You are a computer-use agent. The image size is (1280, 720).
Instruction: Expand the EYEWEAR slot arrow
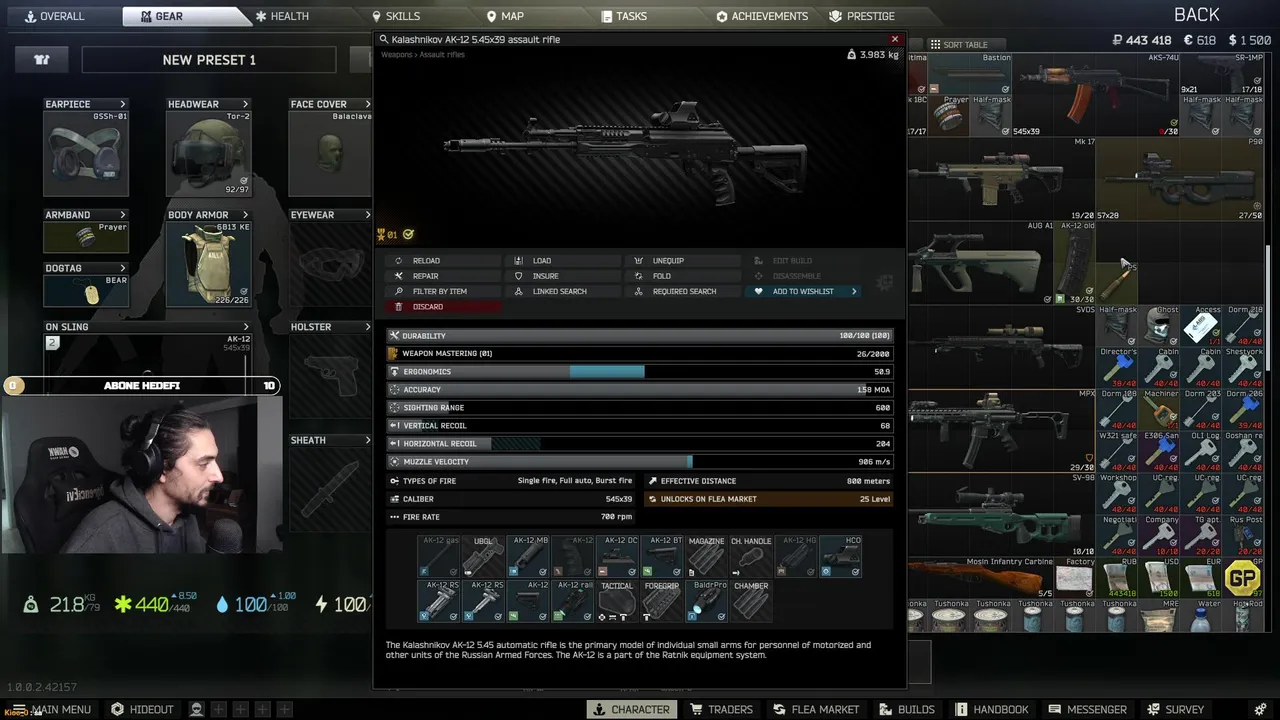pyautogui.click(x=367, y=215)
